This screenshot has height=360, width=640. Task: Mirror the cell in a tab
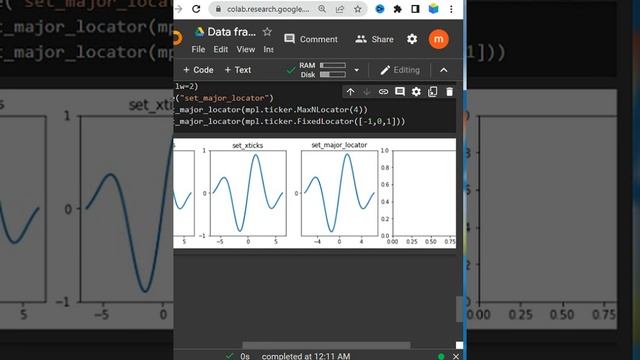(433, 92)
